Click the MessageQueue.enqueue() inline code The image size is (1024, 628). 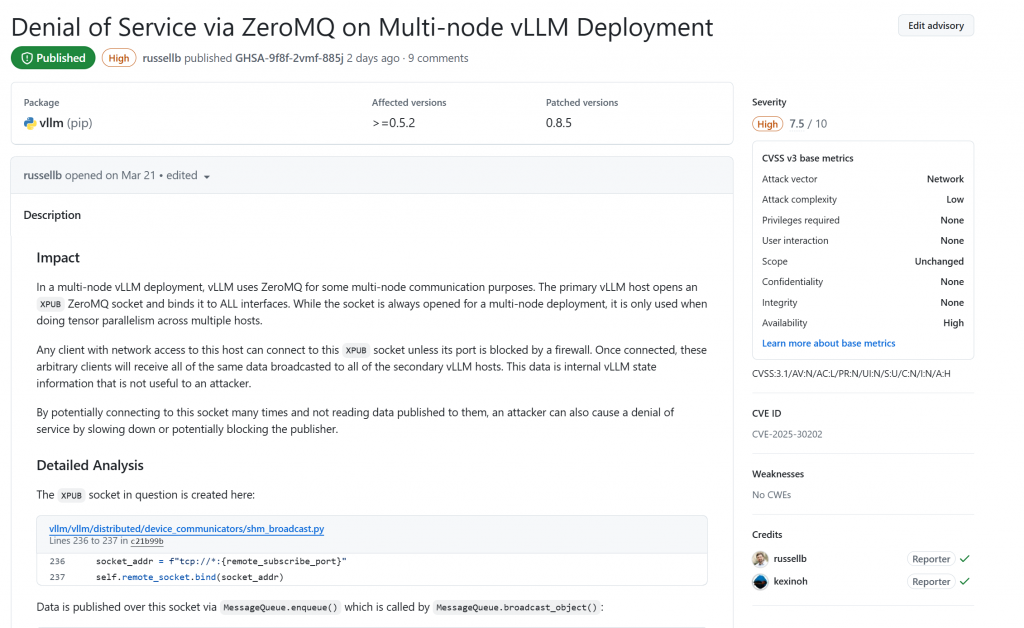(x=280, y=608)
